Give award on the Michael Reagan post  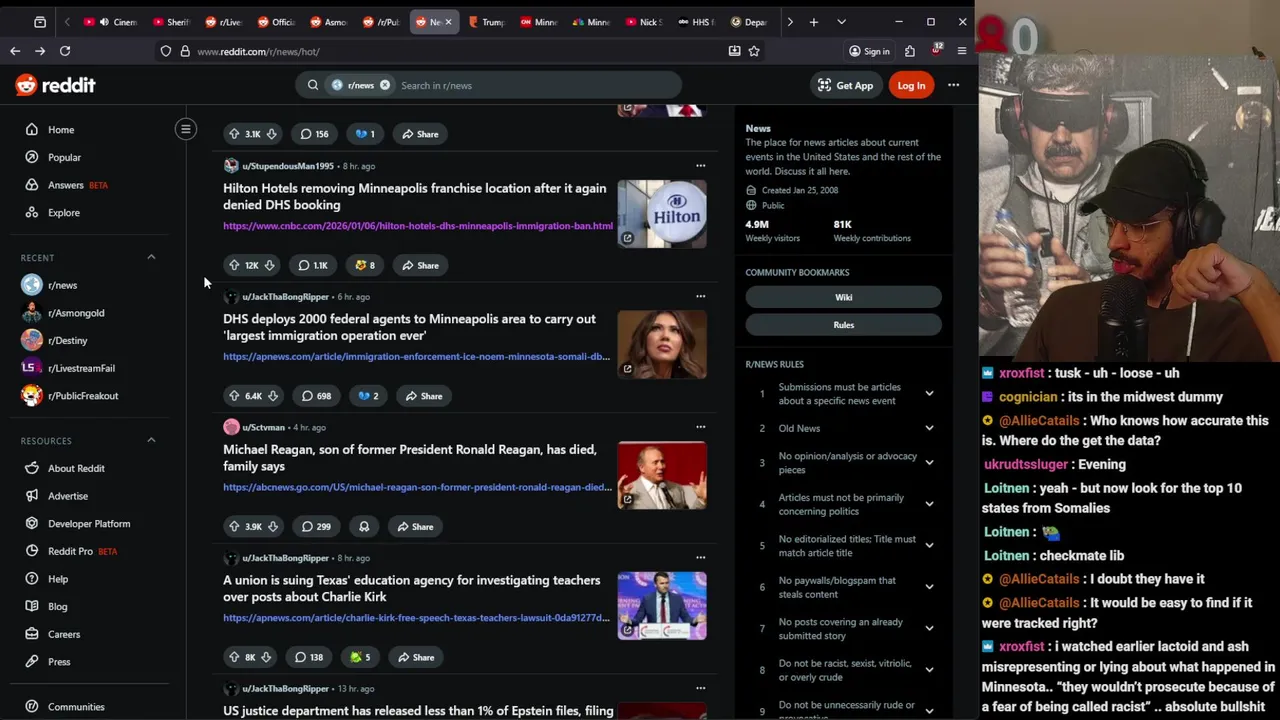364,526
